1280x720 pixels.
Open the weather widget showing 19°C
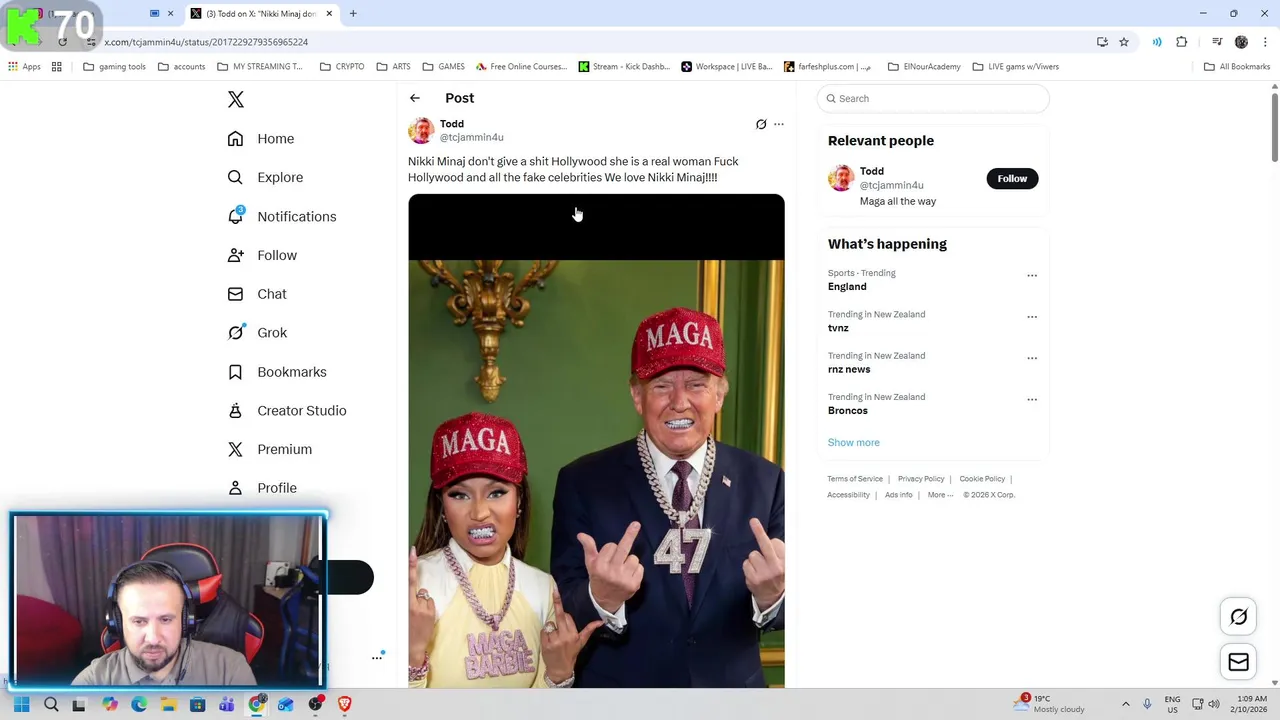(1048, 704)
